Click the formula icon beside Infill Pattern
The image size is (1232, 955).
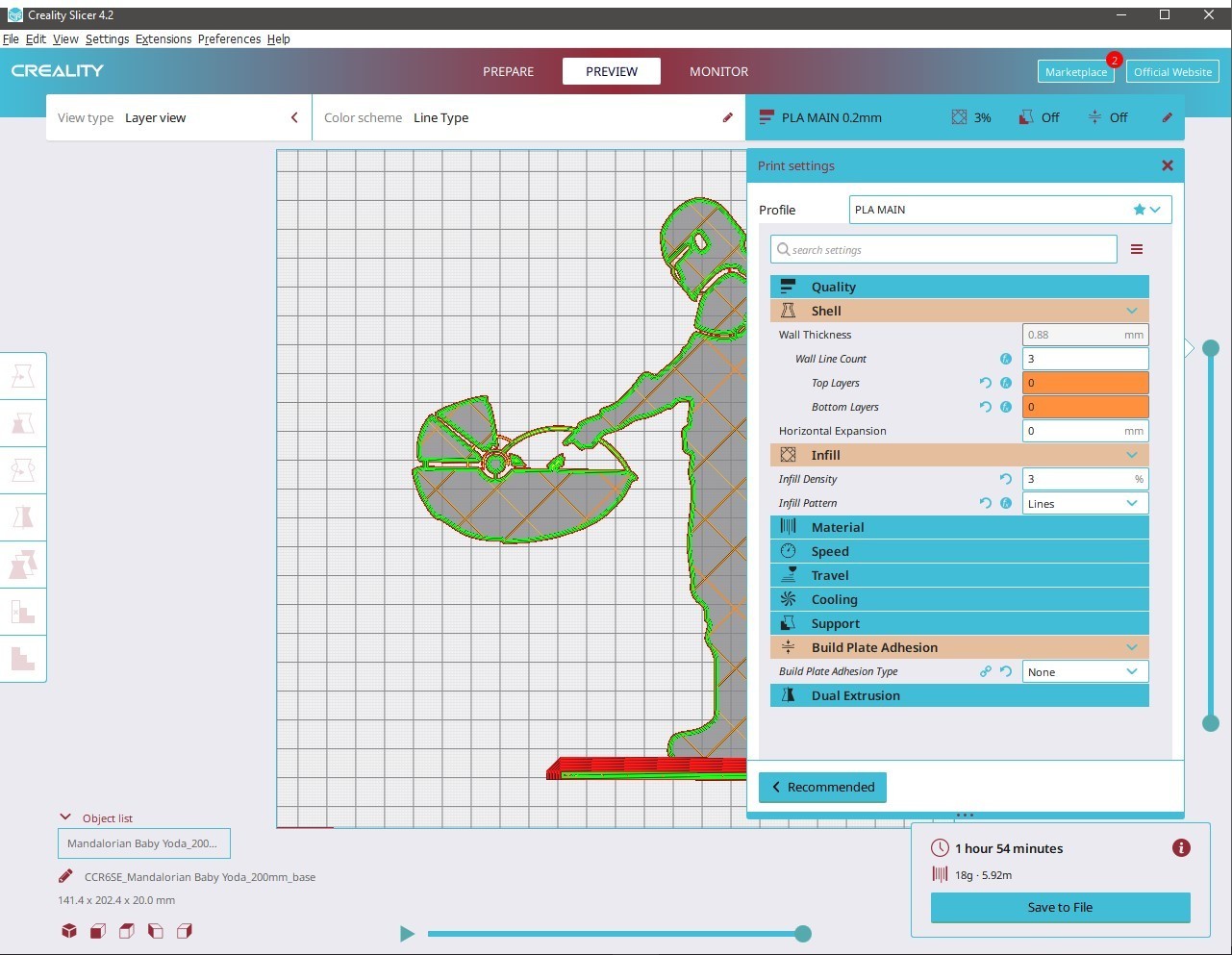coord(1006,503)
